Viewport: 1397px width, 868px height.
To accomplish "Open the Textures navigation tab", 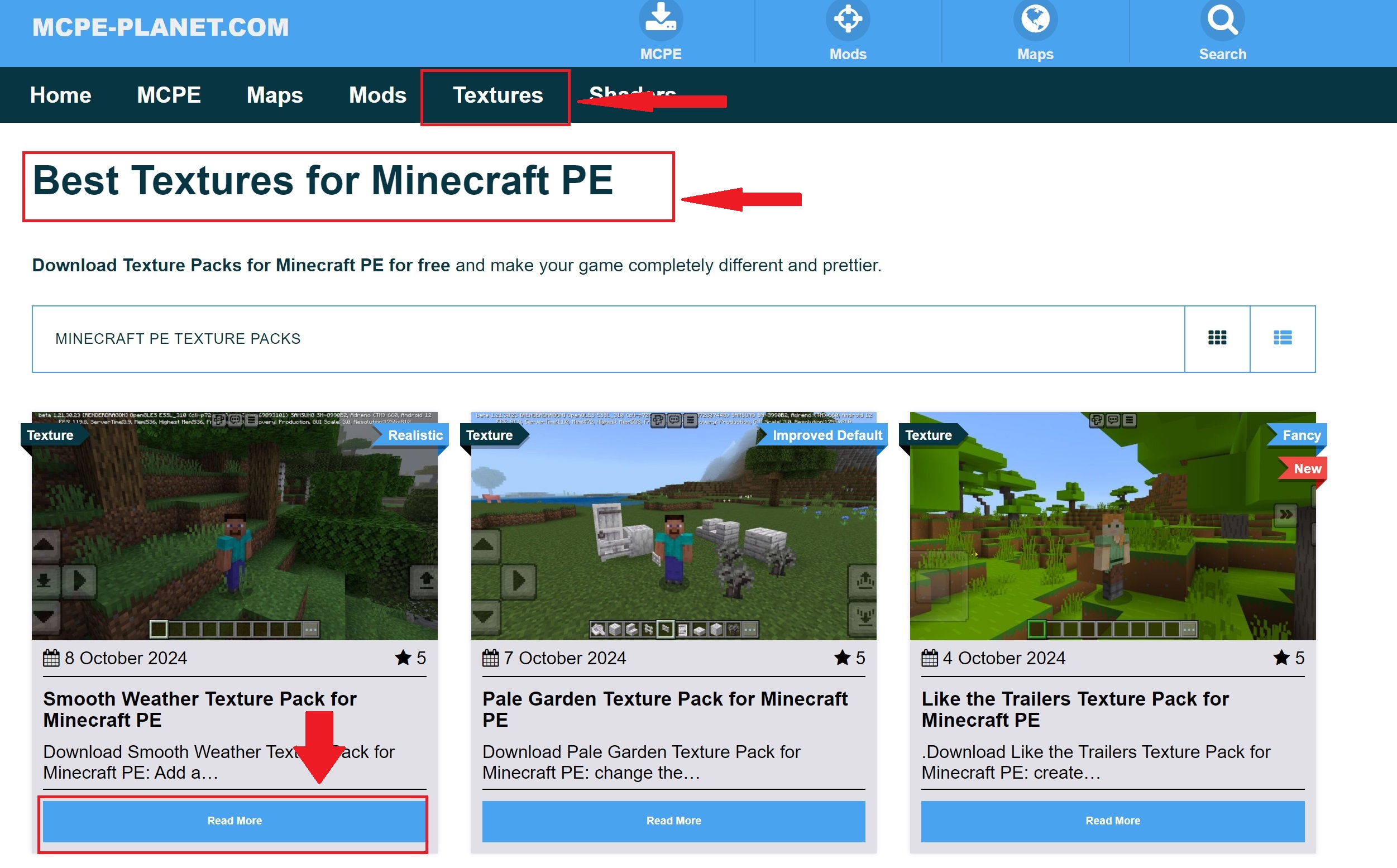I will click(x=497, y=95).
